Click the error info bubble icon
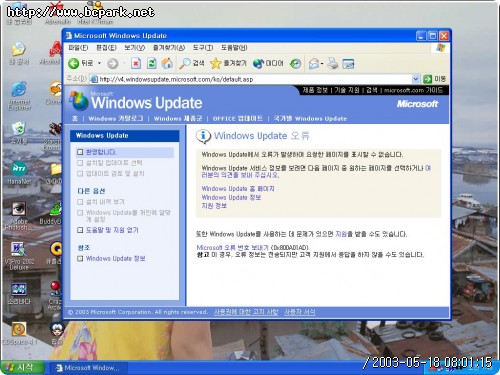This screenshot has height=375, width=500. pos(203,136)
